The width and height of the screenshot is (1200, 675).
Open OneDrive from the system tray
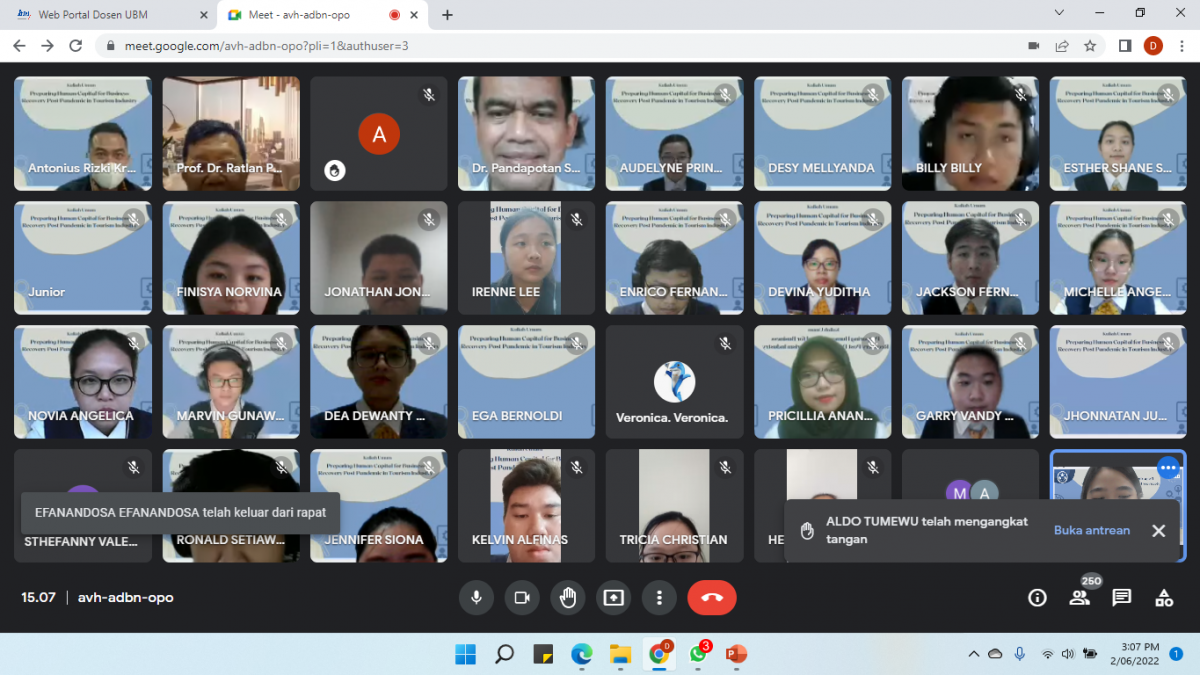(995, 654)
